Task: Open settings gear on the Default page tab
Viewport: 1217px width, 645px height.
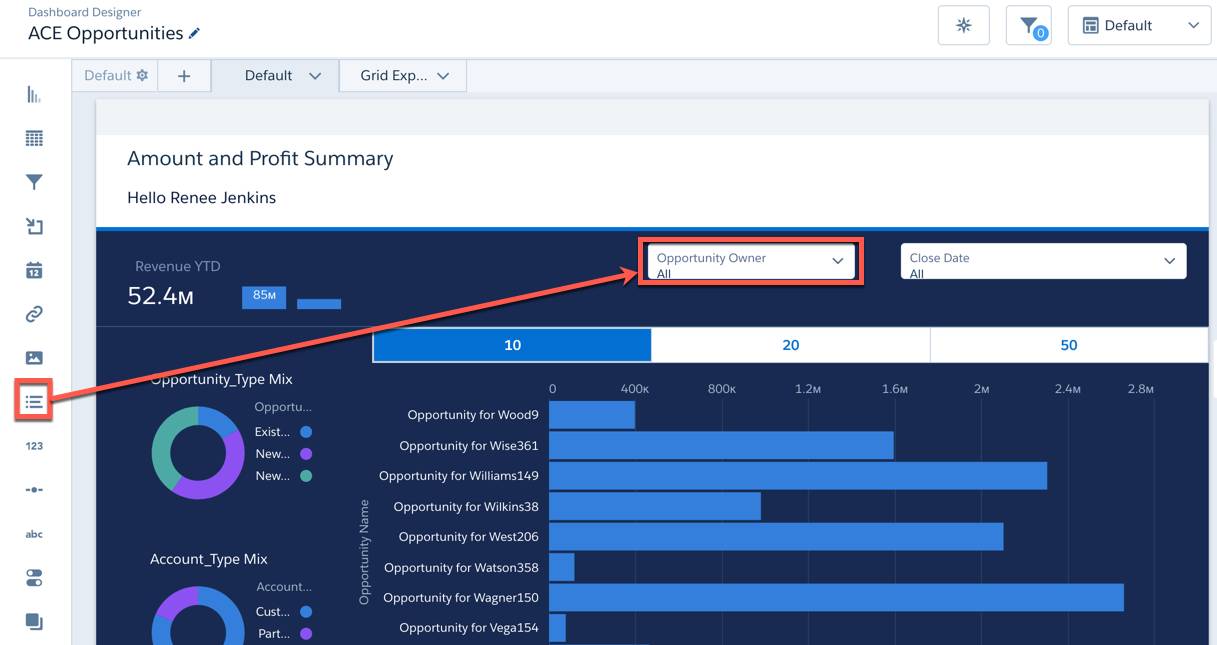Action: [142, 75]
